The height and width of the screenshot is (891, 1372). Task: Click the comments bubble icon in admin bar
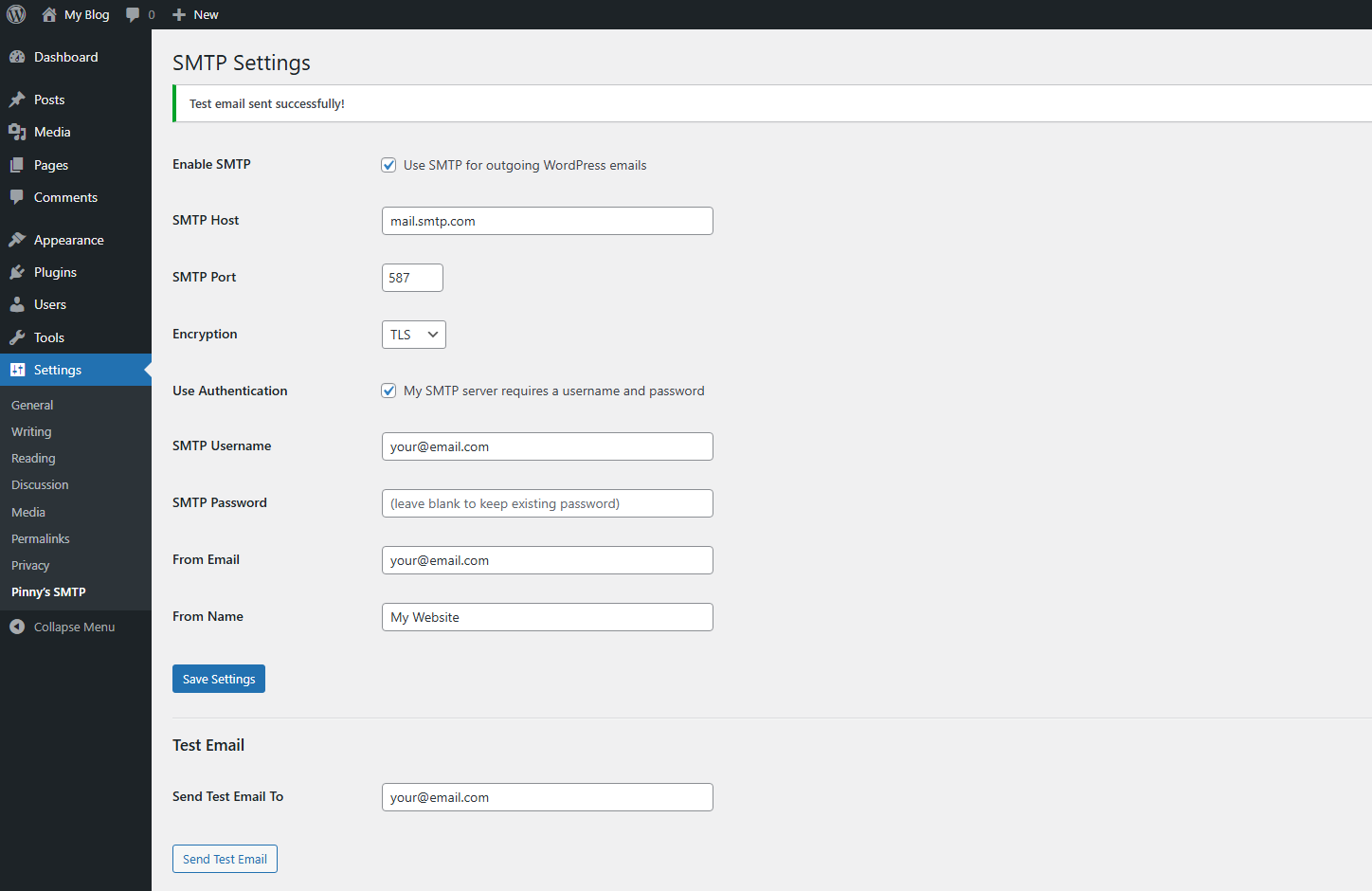(134, 14)
